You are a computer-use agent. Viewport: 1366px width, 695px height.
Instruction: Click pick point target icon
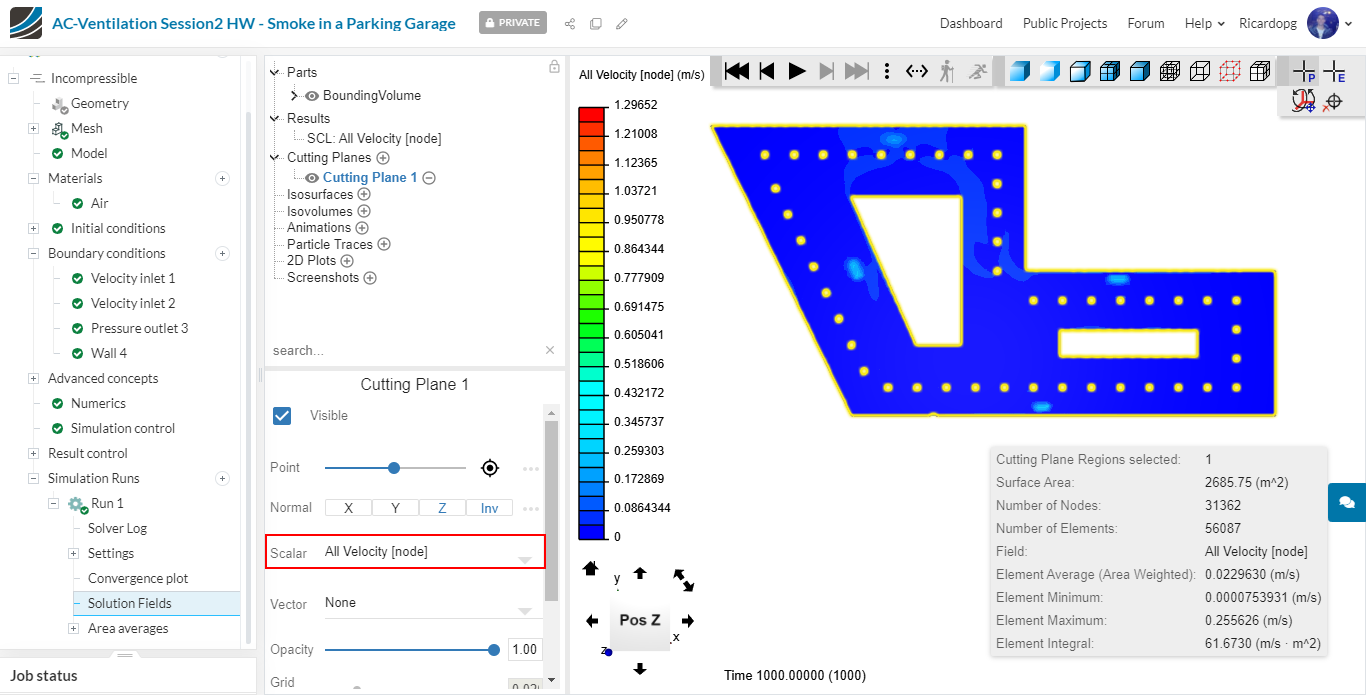[x=490, y=468]
